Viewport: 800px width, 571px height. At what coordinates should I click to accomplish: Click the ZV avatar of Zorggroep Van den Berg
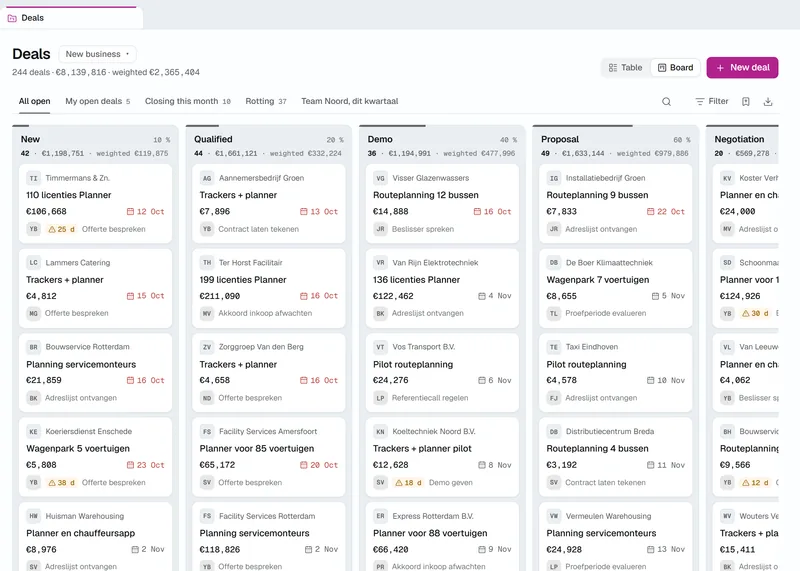click(207, 347)
